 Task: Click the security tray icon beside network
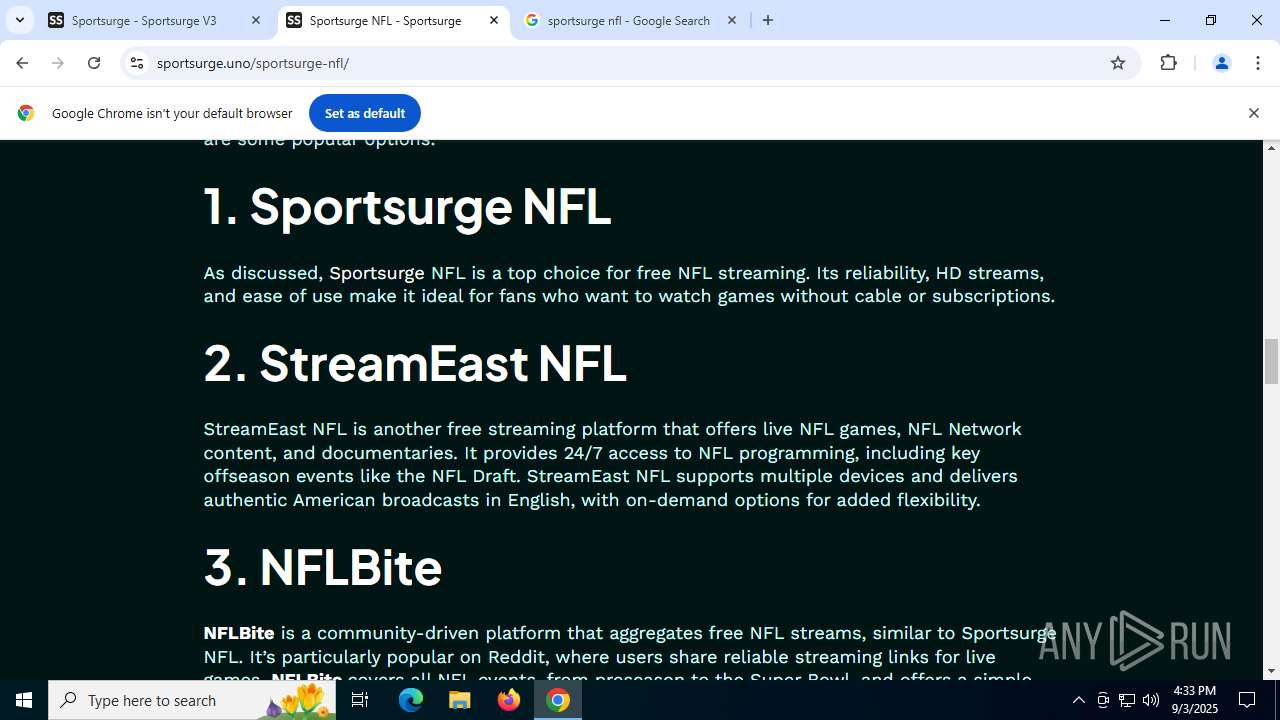point(1103,700)
